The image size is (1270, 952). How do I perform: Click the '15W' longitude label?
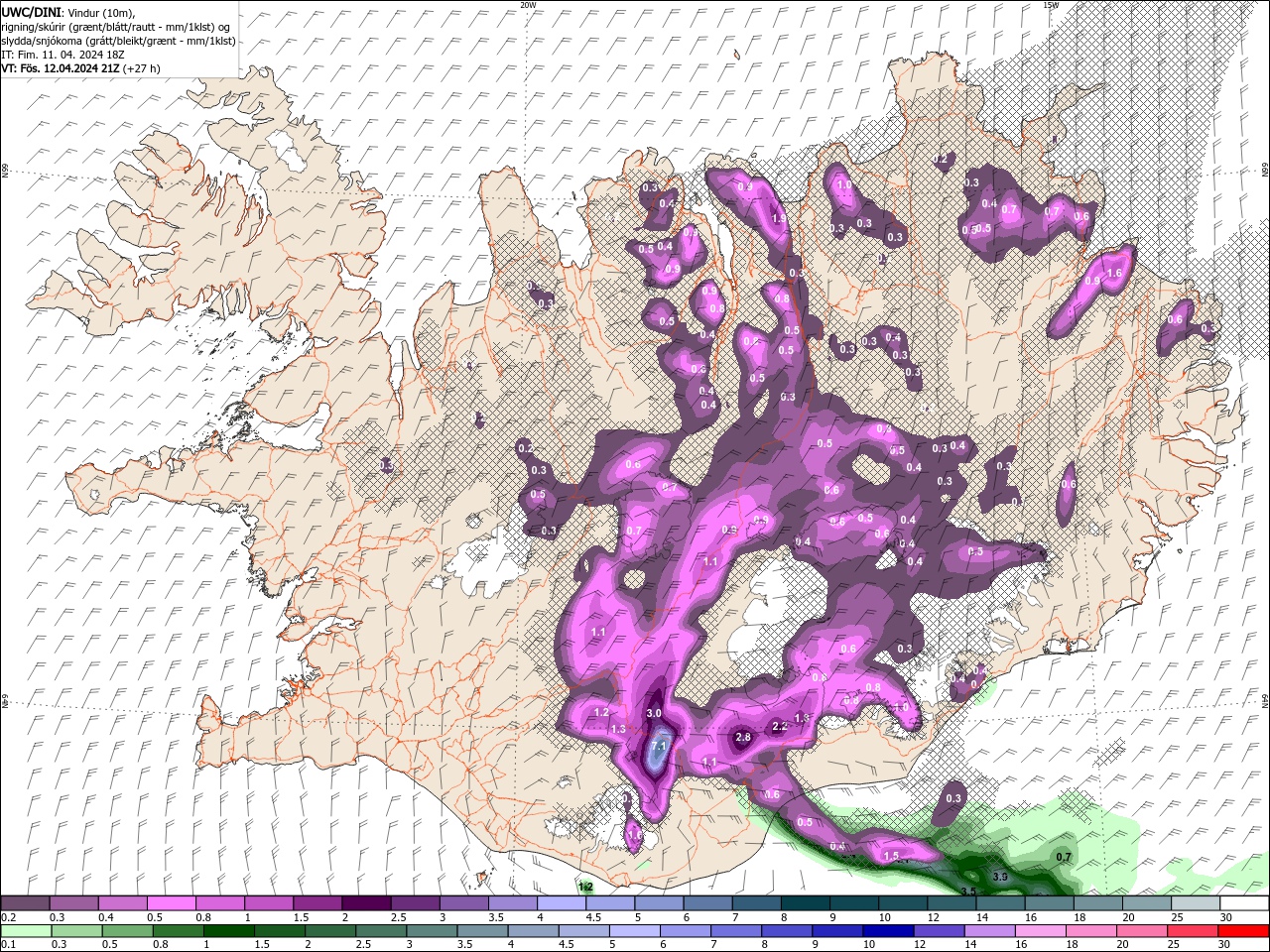(x=1051, y=5)
